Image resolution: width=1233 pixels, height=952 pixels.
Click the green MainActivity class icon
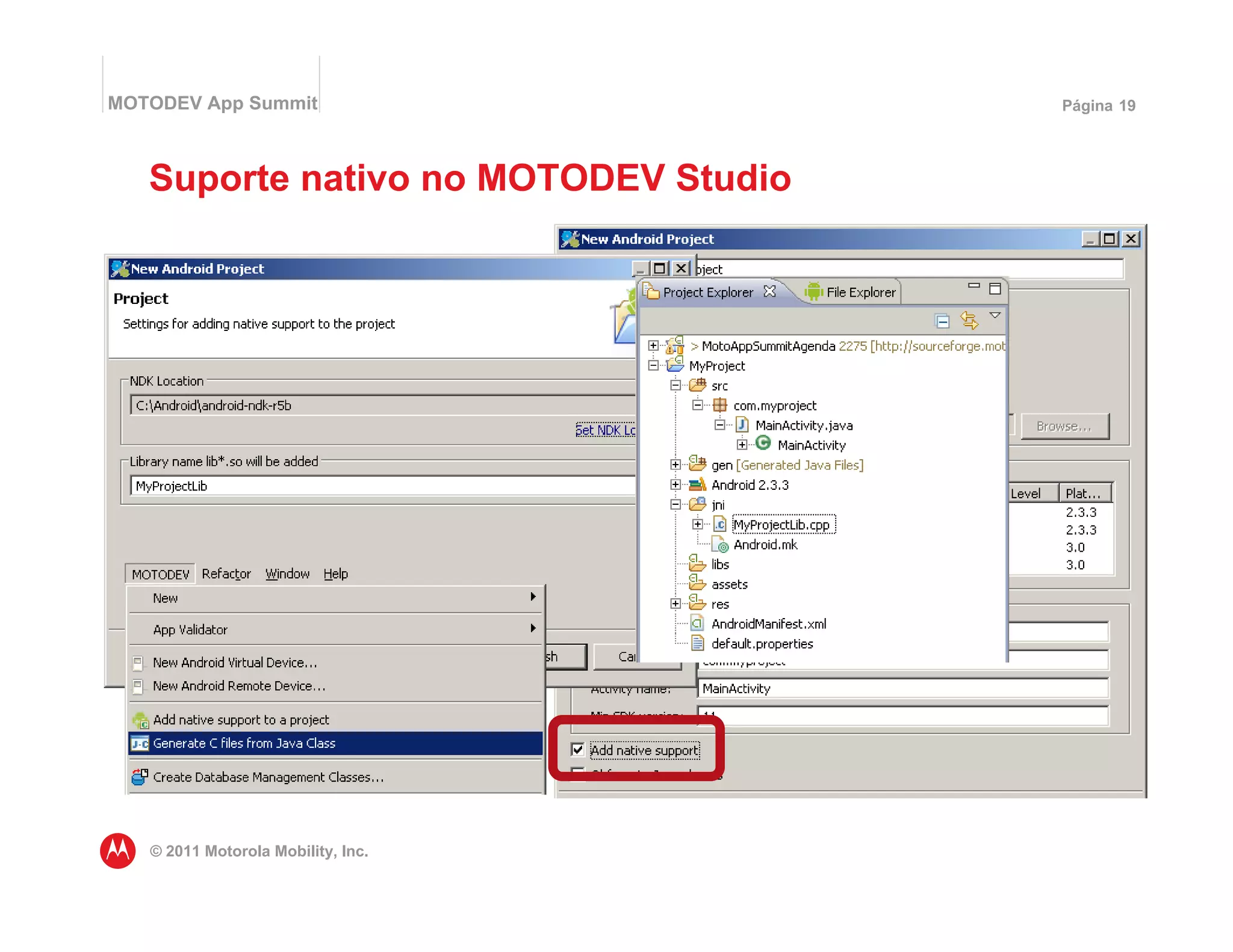point(763,444)
